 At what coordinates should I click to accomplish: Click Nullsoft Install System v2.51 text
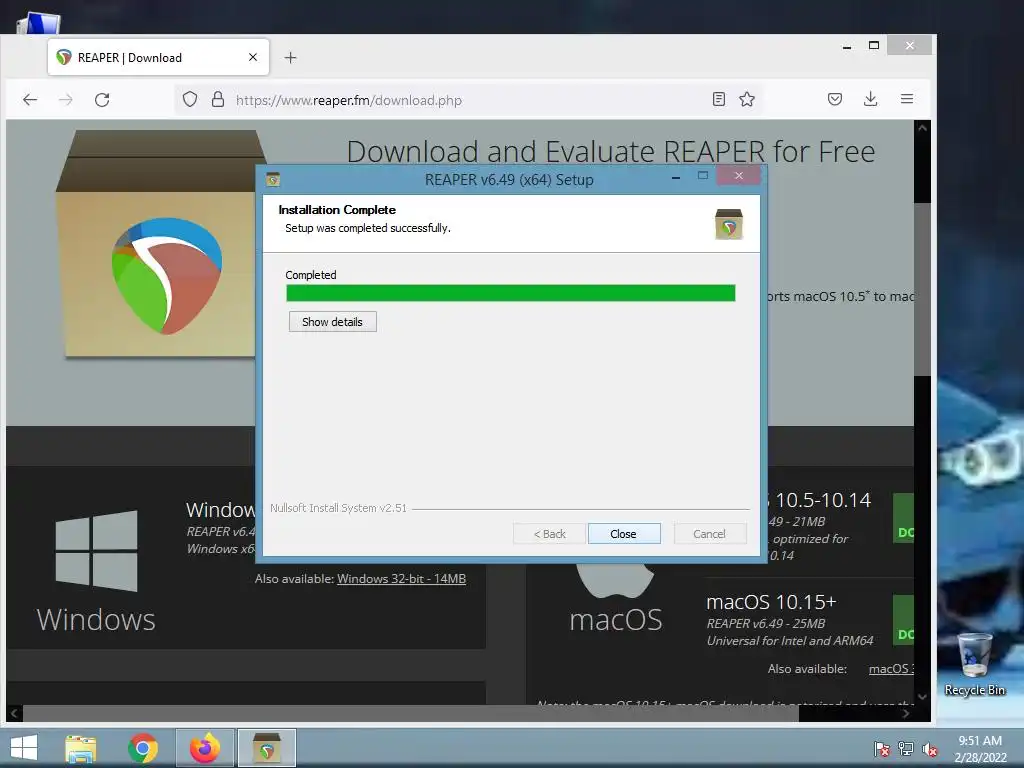pos(338,508)
